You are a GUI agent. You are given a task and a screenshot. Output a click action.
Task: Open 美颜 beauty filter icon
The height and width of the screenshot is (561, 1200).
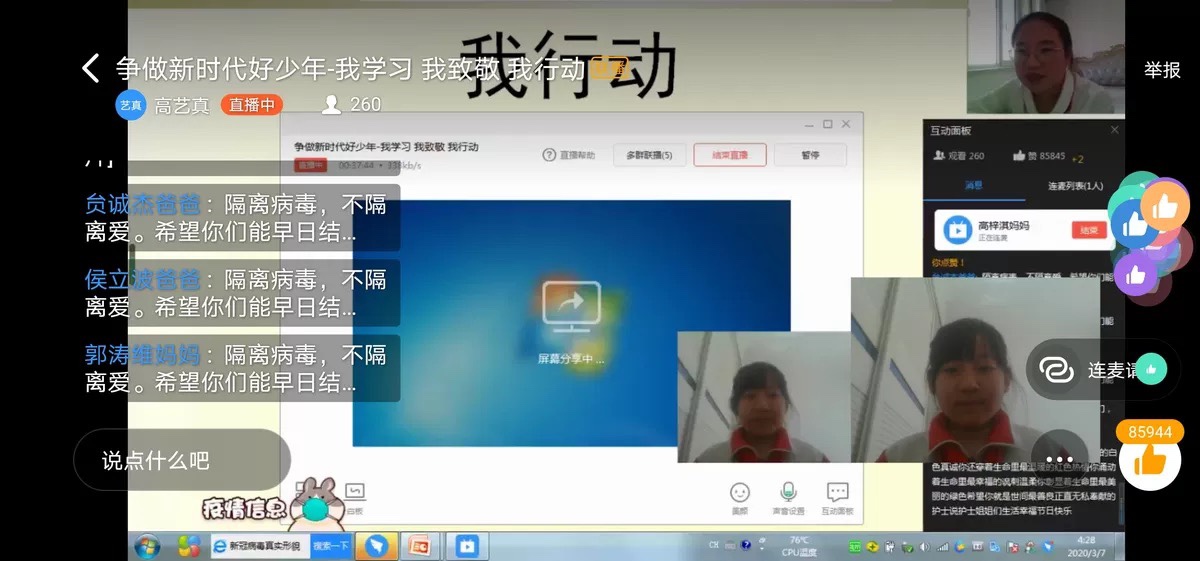[740, 497]
